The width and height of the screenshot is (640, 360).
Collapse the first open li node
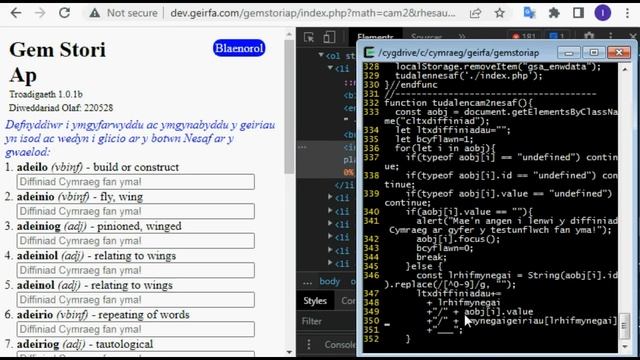(331, 68)
